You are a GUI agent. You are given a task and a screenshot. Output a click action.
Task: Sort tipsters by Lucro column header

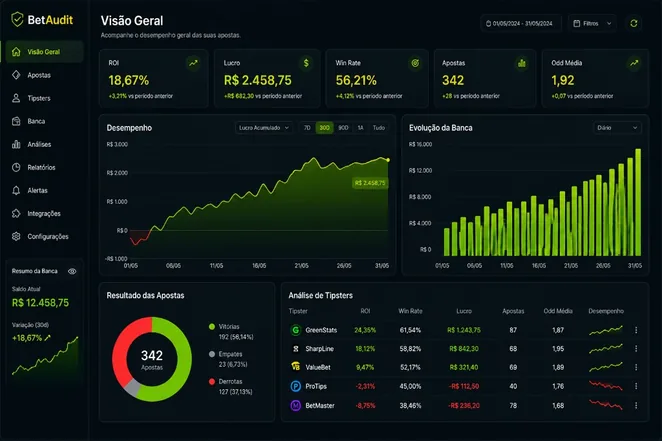pyautogui.click(x=464, y=311)
